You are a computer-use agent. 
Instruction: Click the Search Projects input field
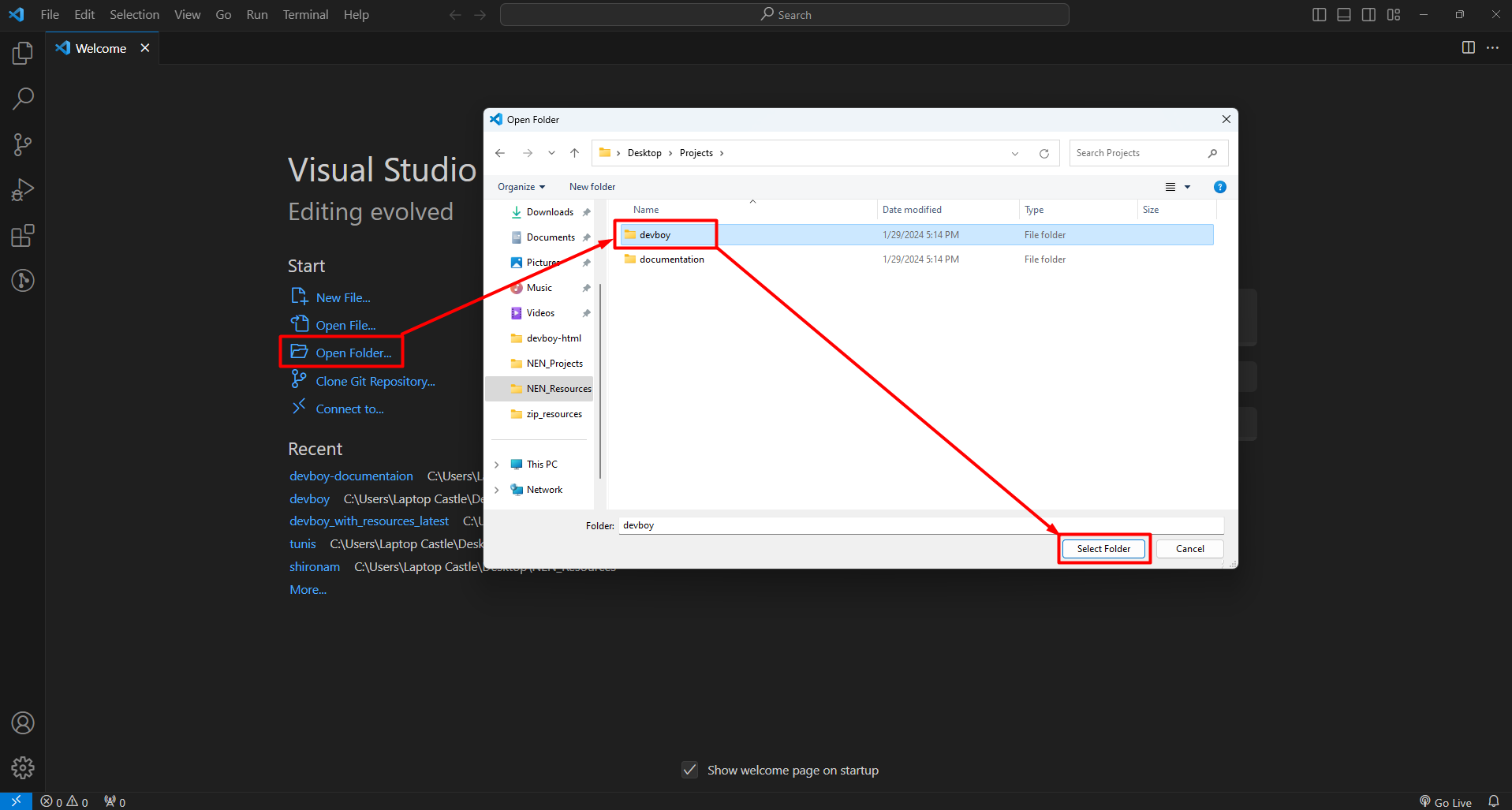tap(1139, 153)
